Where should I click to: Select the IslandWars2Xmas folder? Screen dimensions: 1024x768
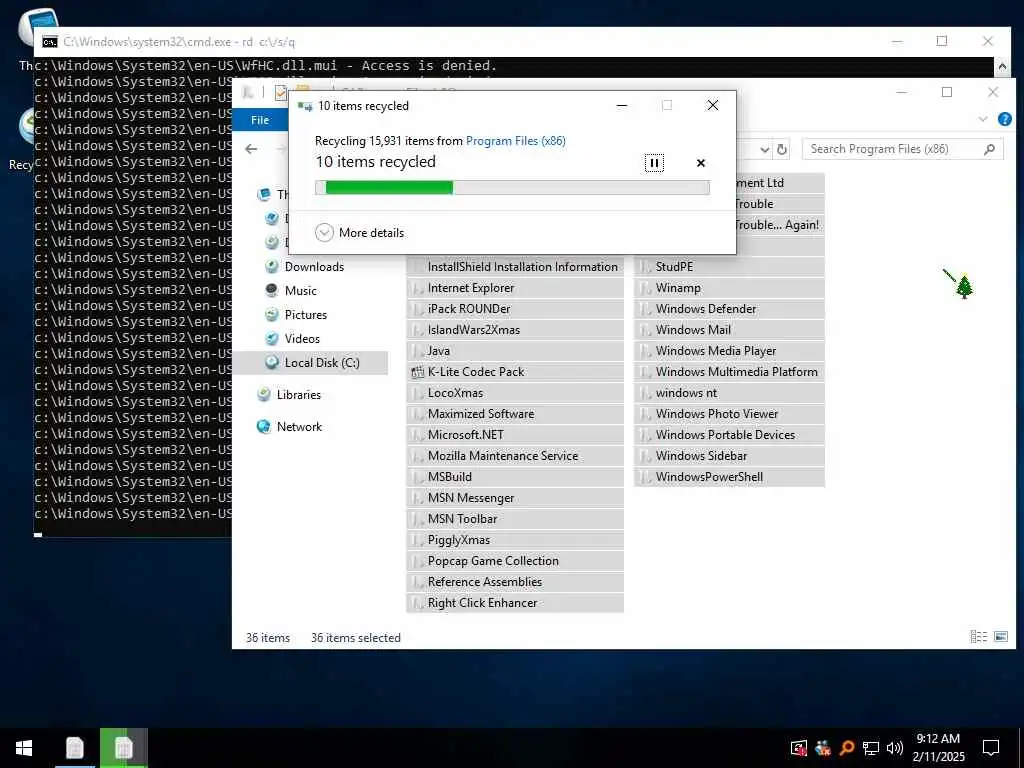point(515,330)
